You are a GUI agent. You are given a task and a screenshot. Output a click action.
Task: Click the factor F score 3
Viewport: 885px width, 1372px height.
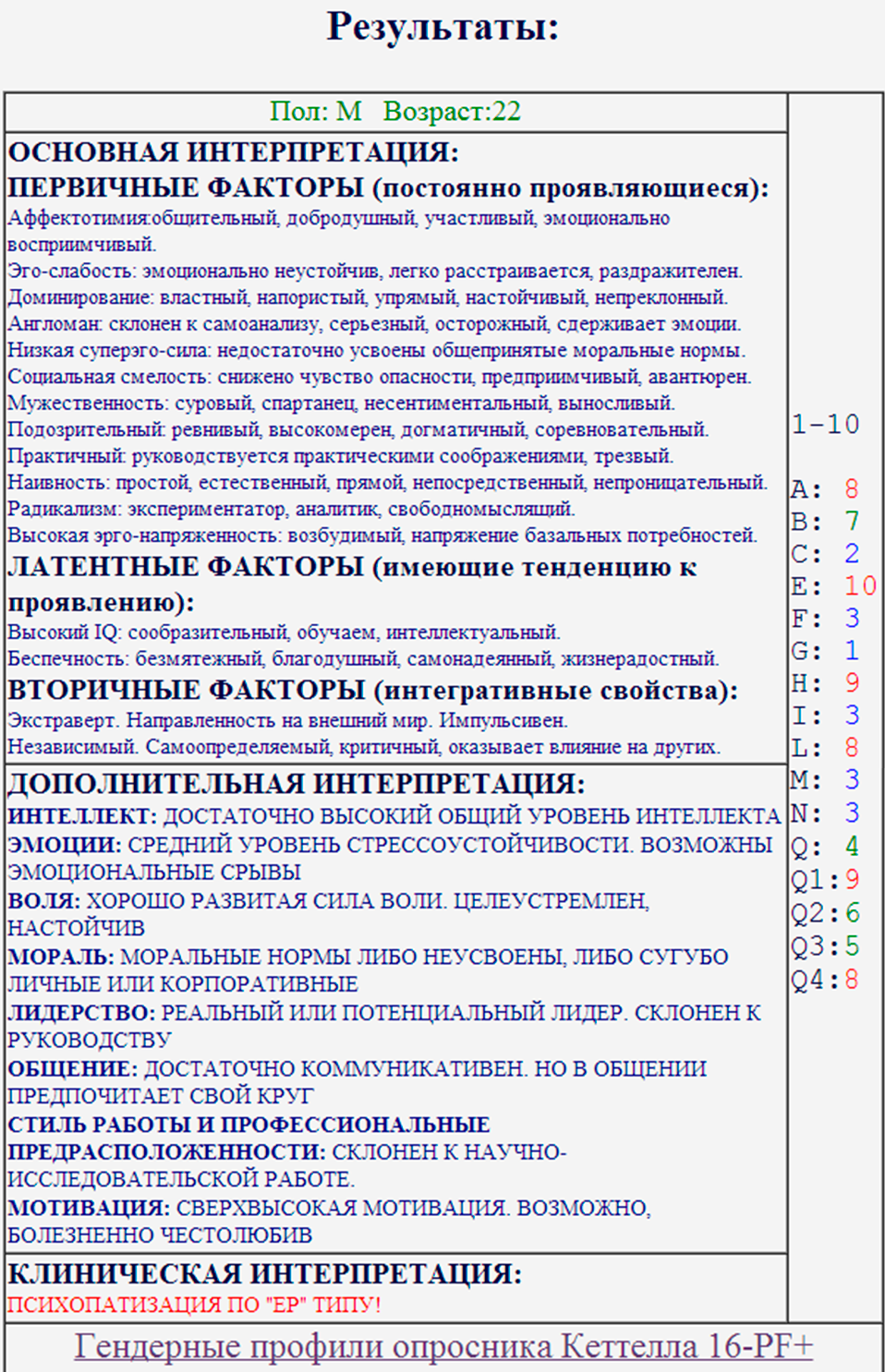(x=852, y=619)
